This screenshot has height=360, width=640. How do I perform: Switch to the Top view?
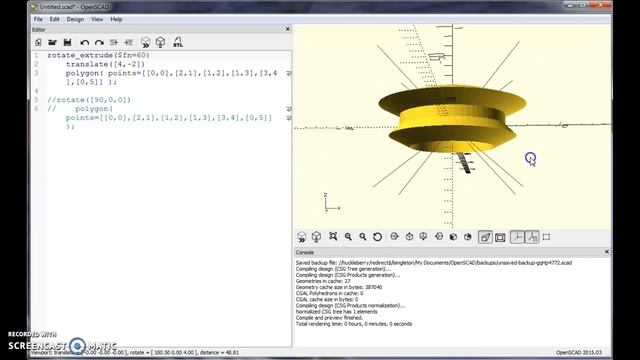(x=409, y=237)
